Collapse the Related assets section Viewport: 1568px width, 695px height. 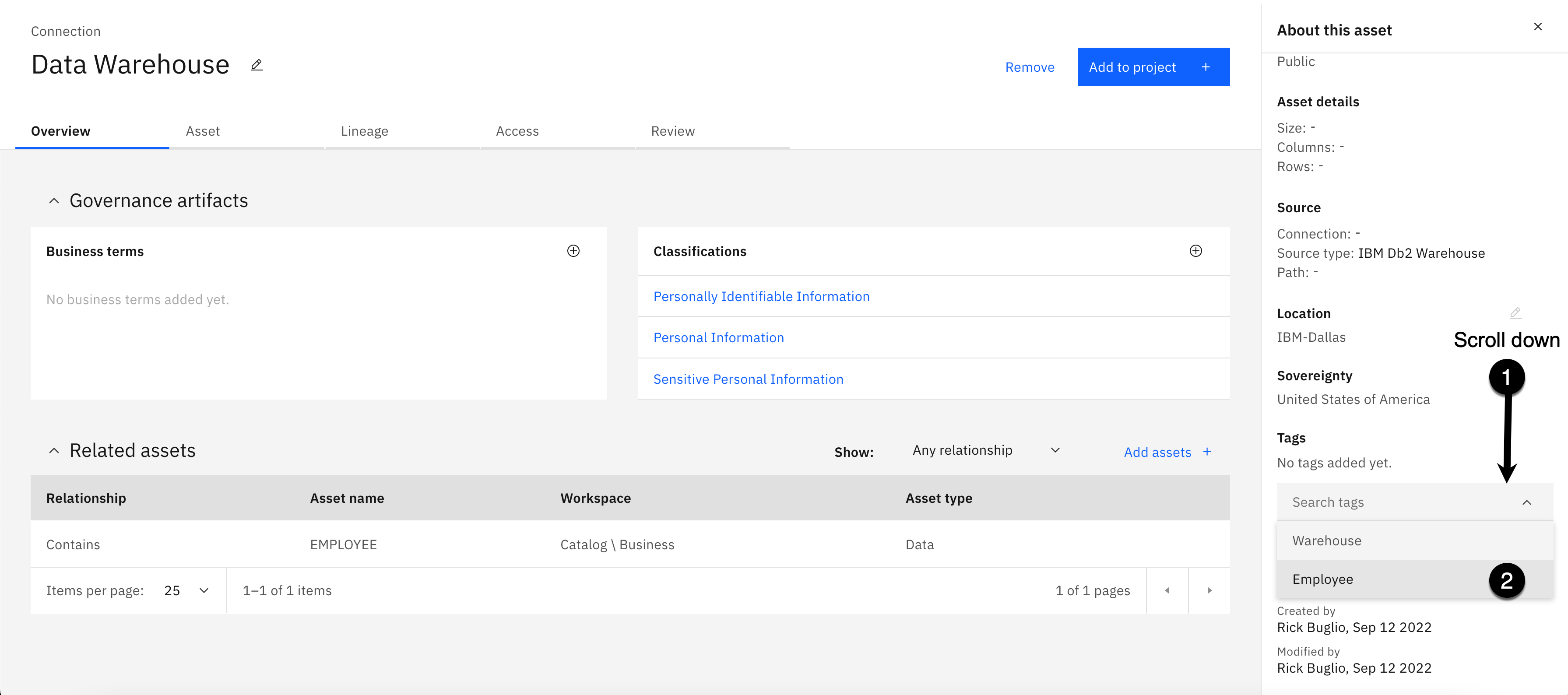pyautogui.click(x=54, y=451)
